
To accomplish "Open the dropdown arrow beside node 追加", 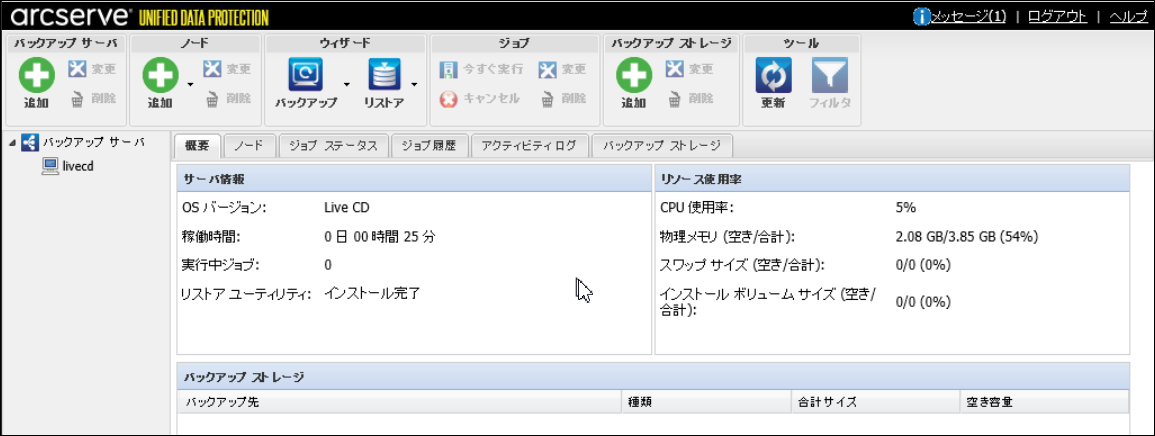I will pyautogui.click(x=190, y=84).
